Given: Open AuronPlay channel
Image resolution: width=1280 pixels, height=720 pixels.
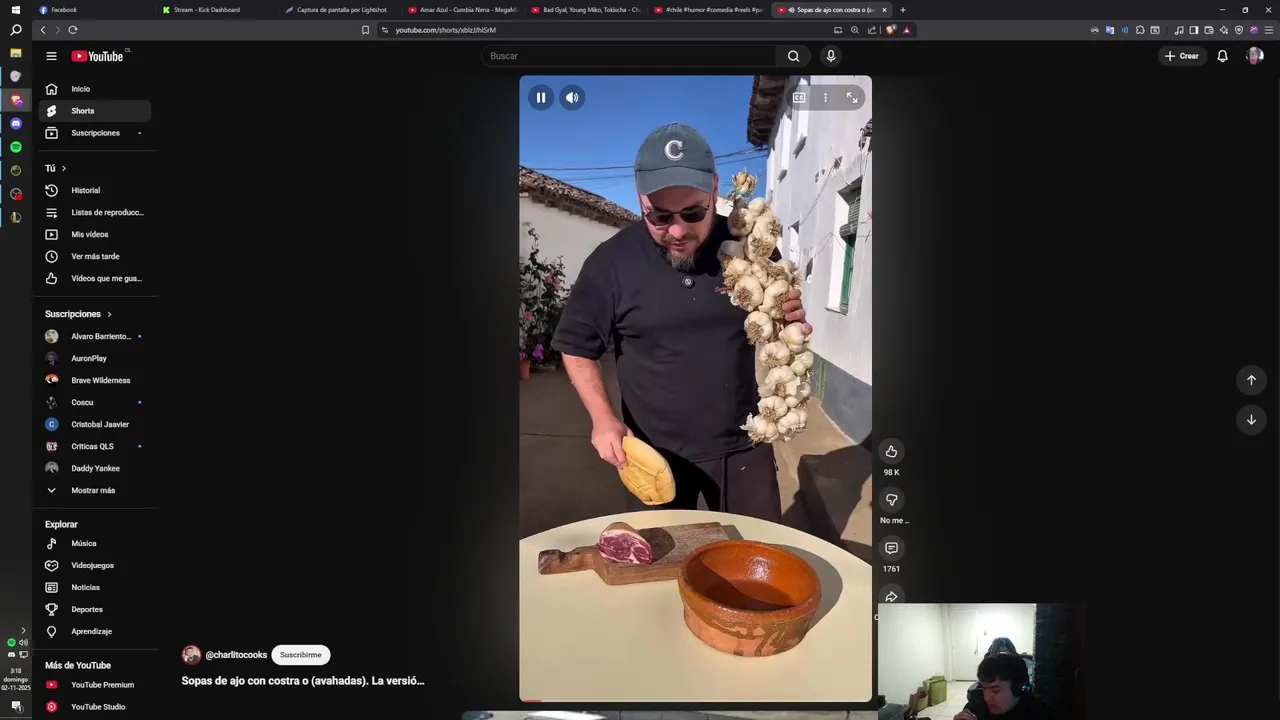Looking at the screenshot, I should tap(94, 358).
